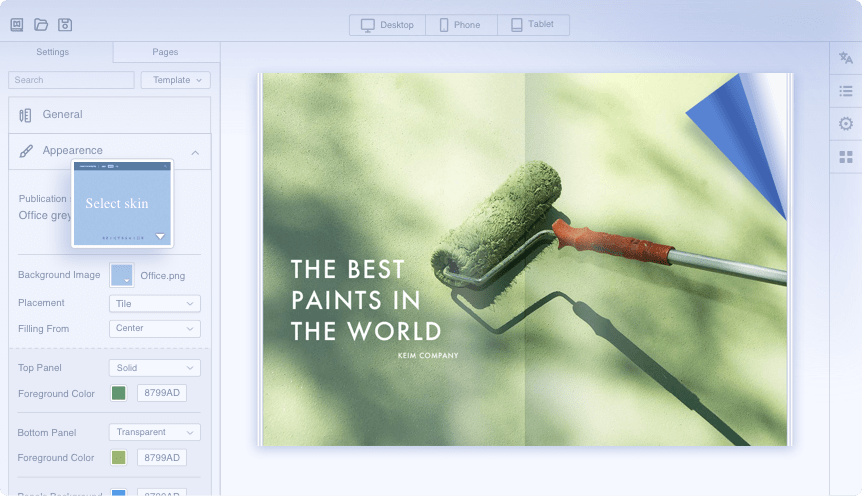Open the Template dropdown
This screenshot has width=862, height=496.
175,80
